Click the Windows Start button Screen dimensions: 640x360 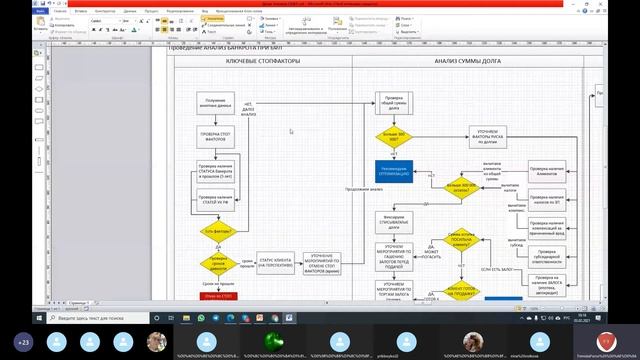pos(39,318)
